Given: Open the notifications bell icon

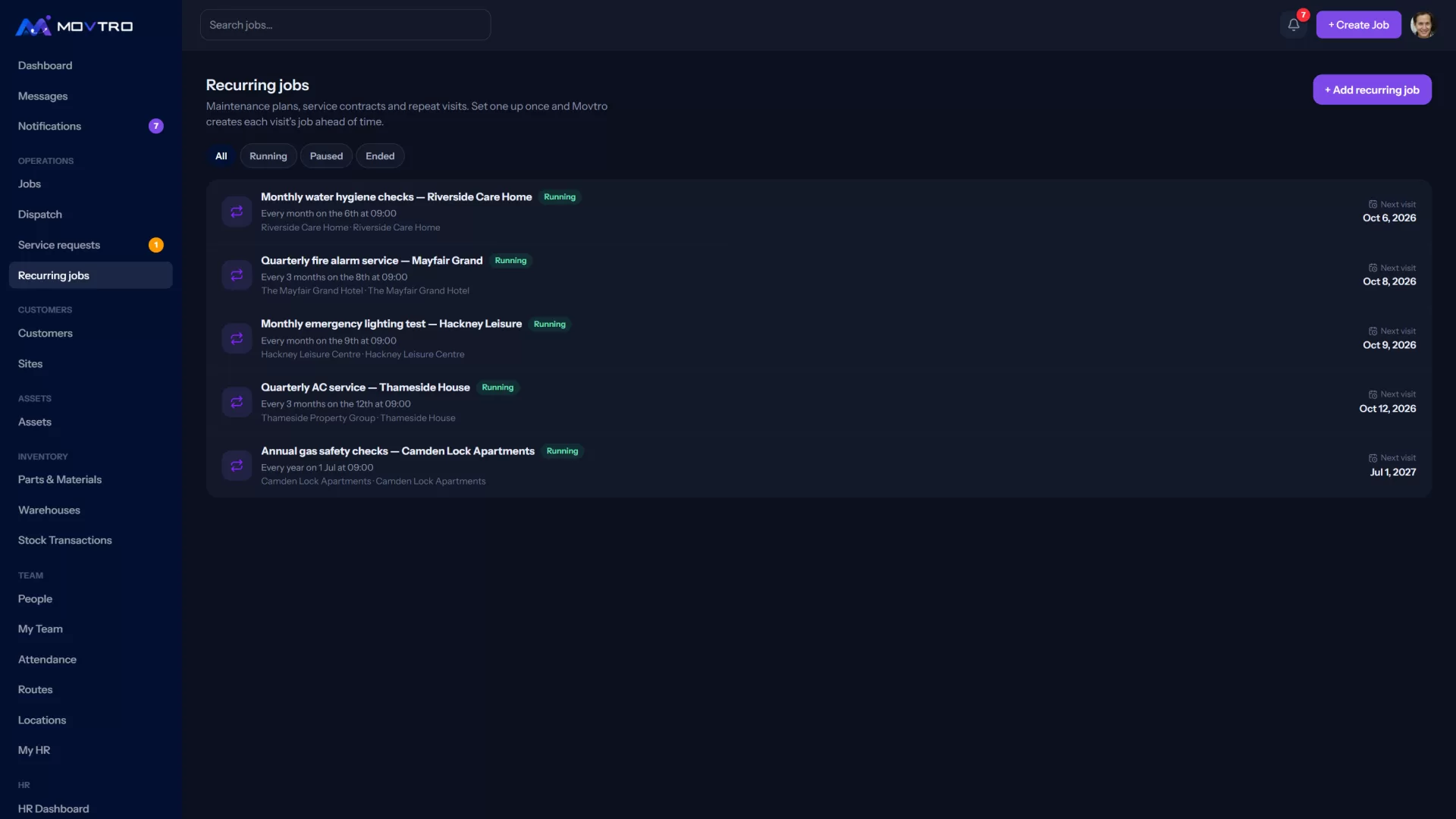Looking at the screenshot, I should point(1294,24).
